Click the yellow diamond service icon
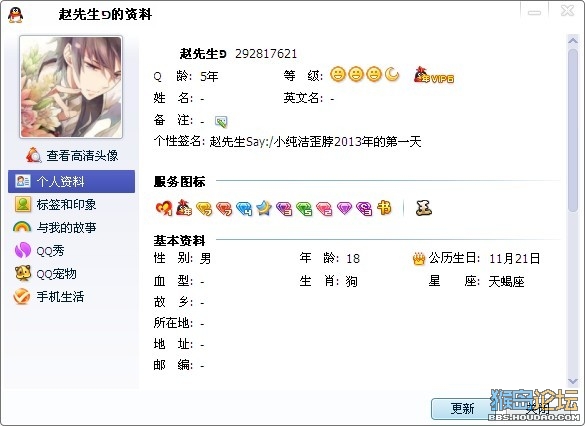Viewport: 585px width, 426px height. (204, 209)
